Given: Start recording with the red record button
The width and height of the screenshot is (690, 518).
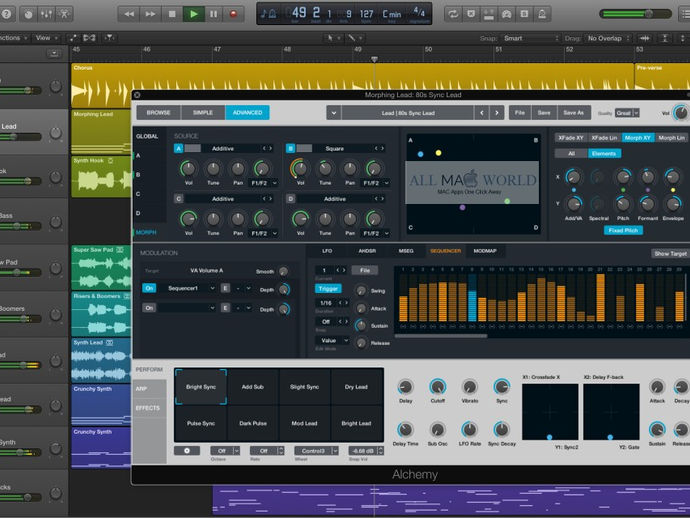Looking at the screenshot, I should pyautogui.click(x=234, y=14).
